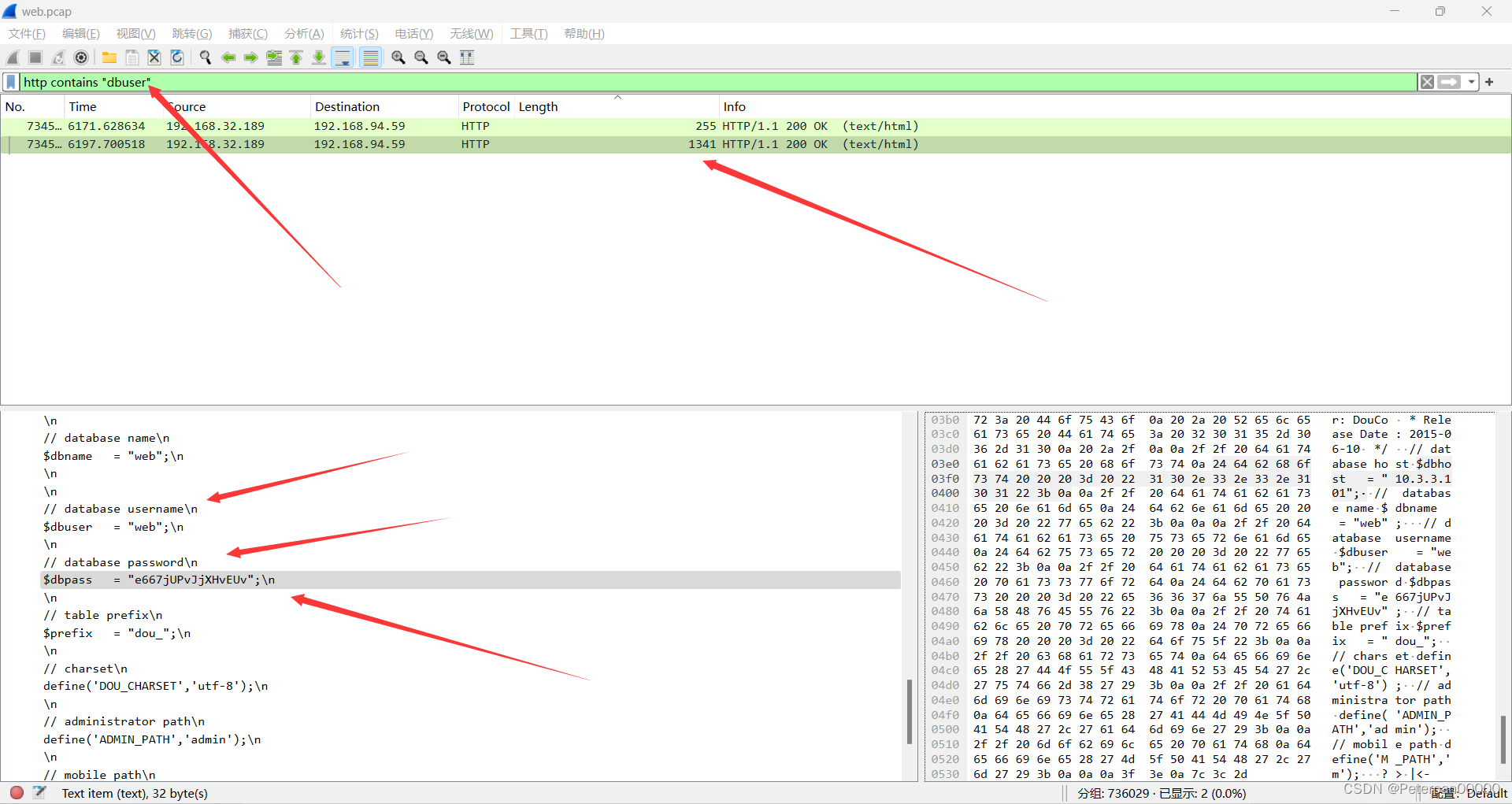Select the DOU_CHARSET define line
The width and height of the screenshot is (1512, 804).
coord(470,686)
